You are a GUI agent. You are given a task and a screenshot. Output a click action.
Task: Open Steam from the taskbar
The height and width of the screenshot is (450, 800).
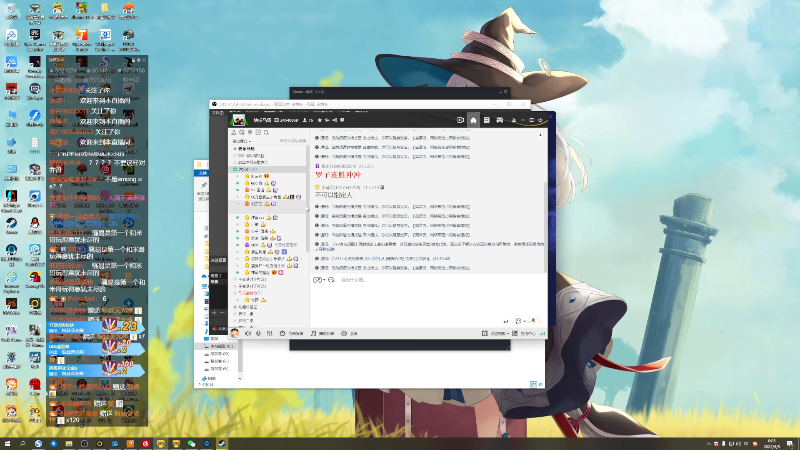coord(222,444)
